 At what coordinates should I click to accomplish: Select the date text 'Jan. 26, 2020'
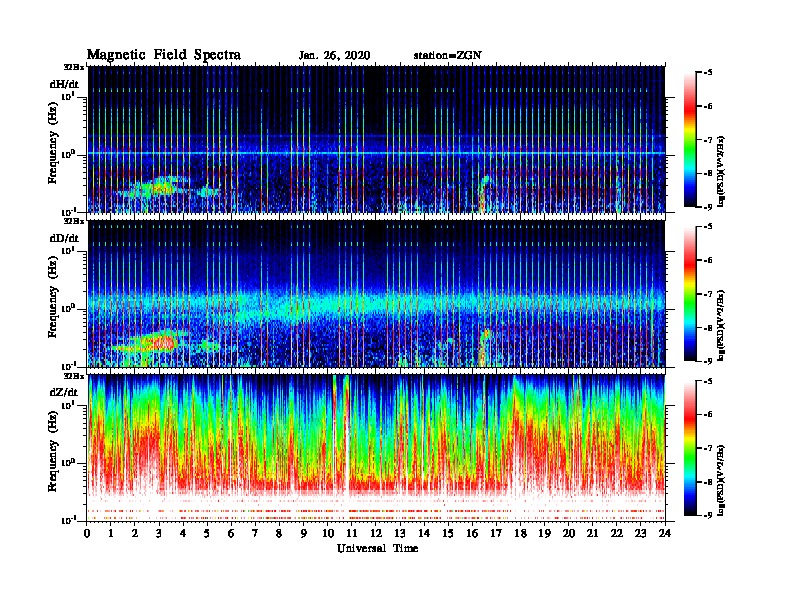[334, 56]
